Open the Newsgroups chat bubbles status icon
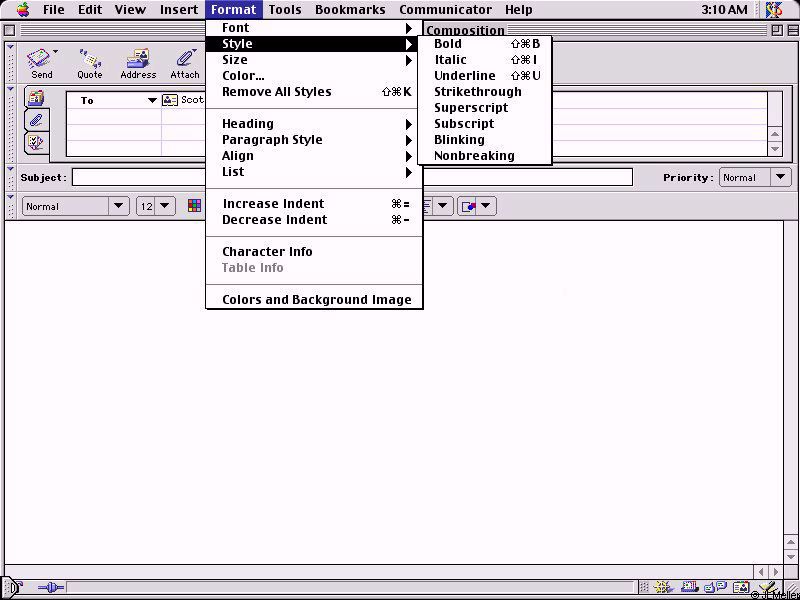Viewport: 800px width, 600px height. coord(716,588)
